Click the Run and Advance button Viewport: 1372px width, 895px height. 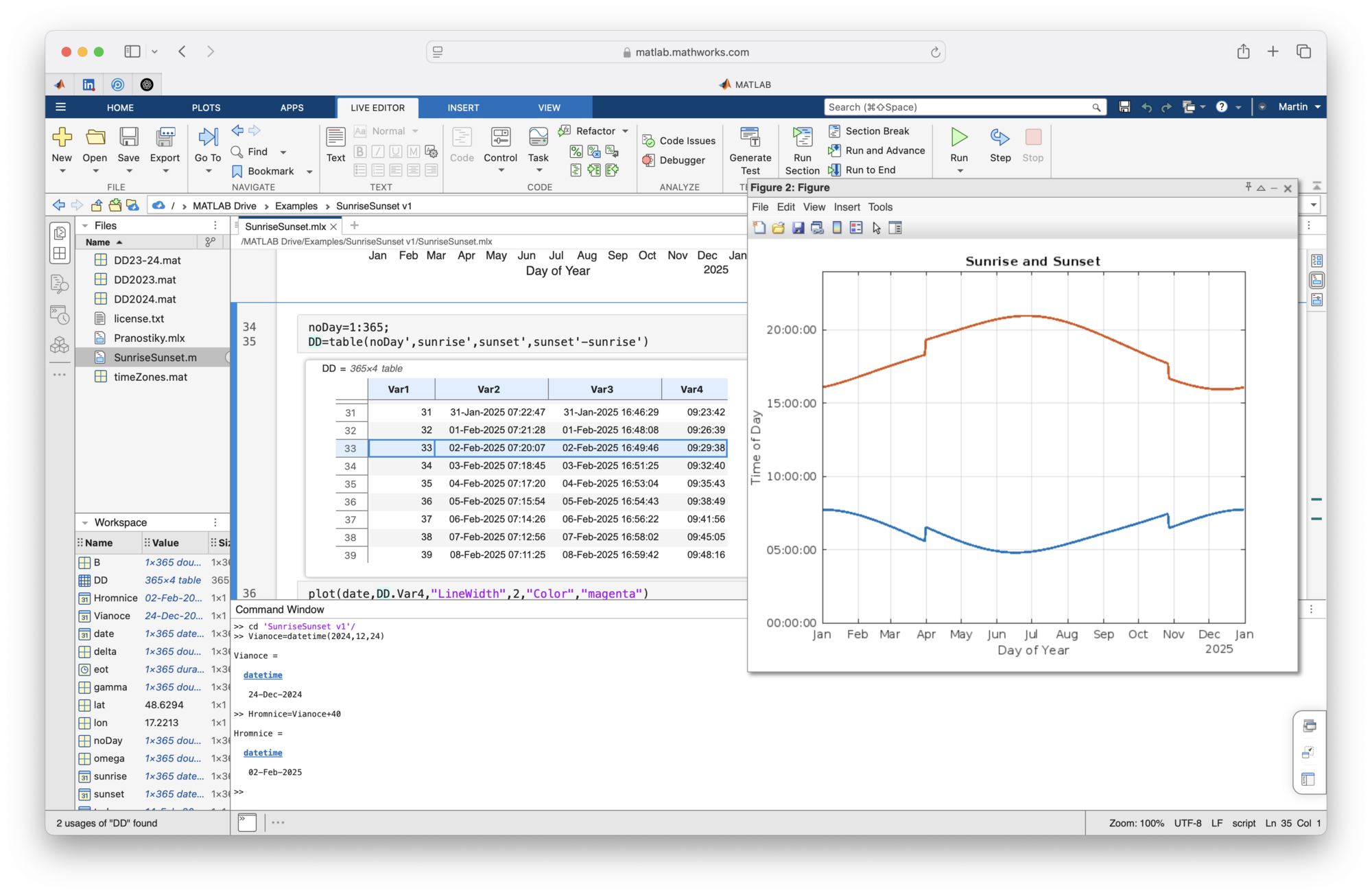(877, 150)
